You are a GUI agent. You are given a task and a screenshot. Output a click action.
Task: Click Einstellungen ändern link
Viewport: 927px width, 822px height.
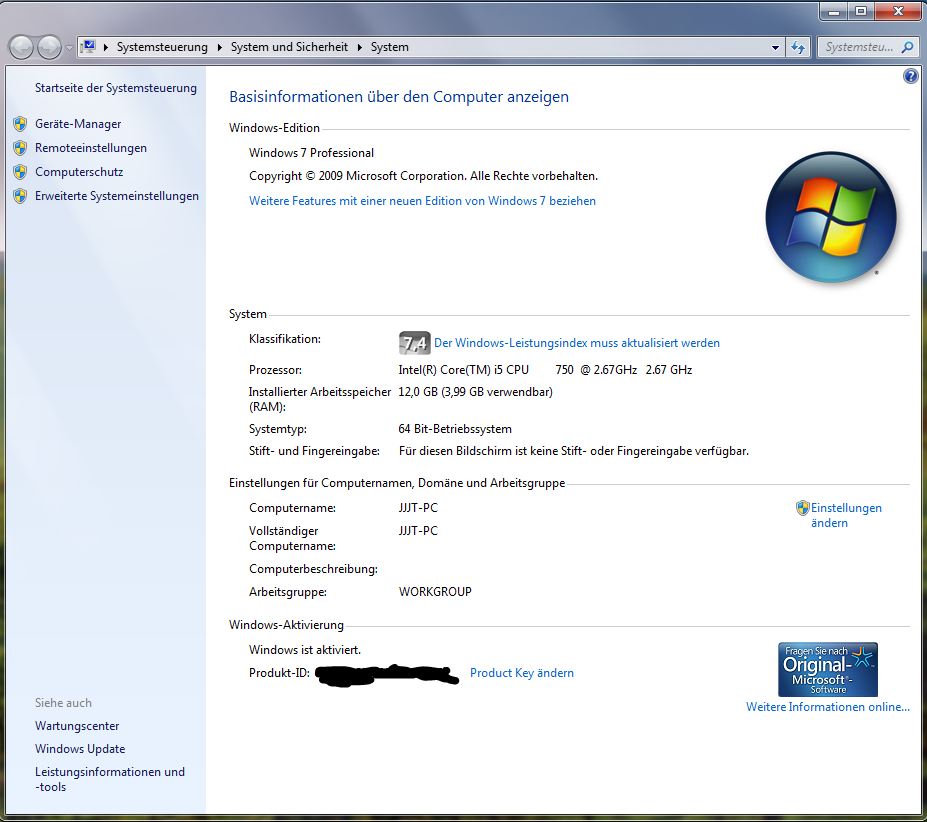click(846, 515)
